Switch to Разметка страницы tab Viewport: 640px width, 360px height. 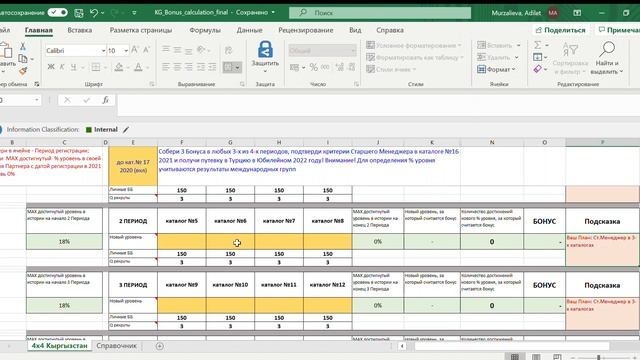(141, 30)
